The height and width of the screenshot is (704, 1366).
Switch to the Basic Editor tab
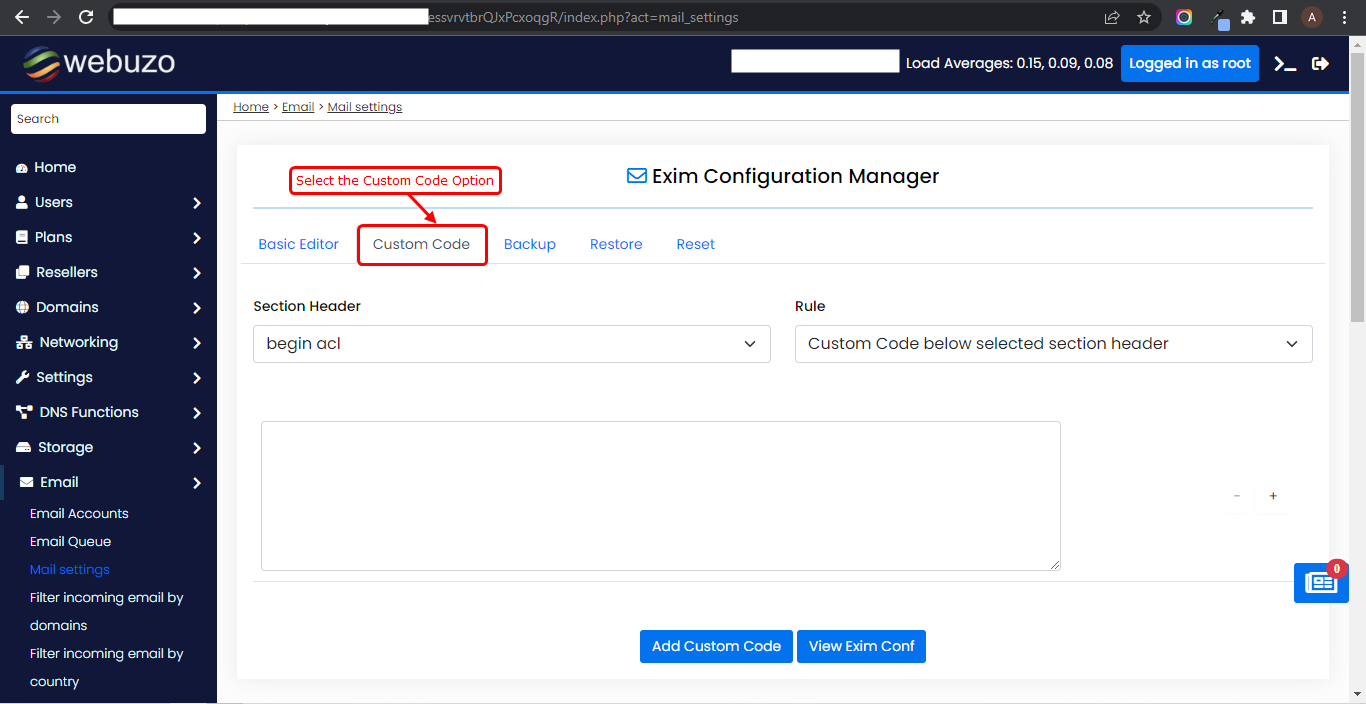click(x=298, y=244)
